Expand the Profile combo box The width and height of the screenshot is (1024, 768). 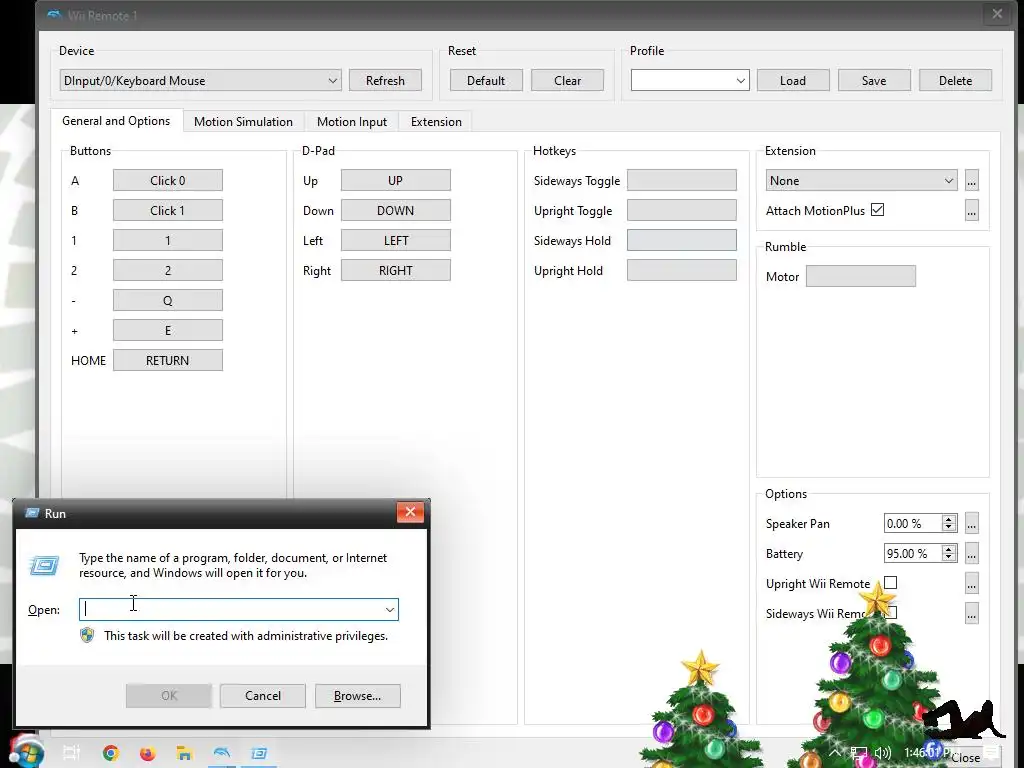click(x=741, y=80)
